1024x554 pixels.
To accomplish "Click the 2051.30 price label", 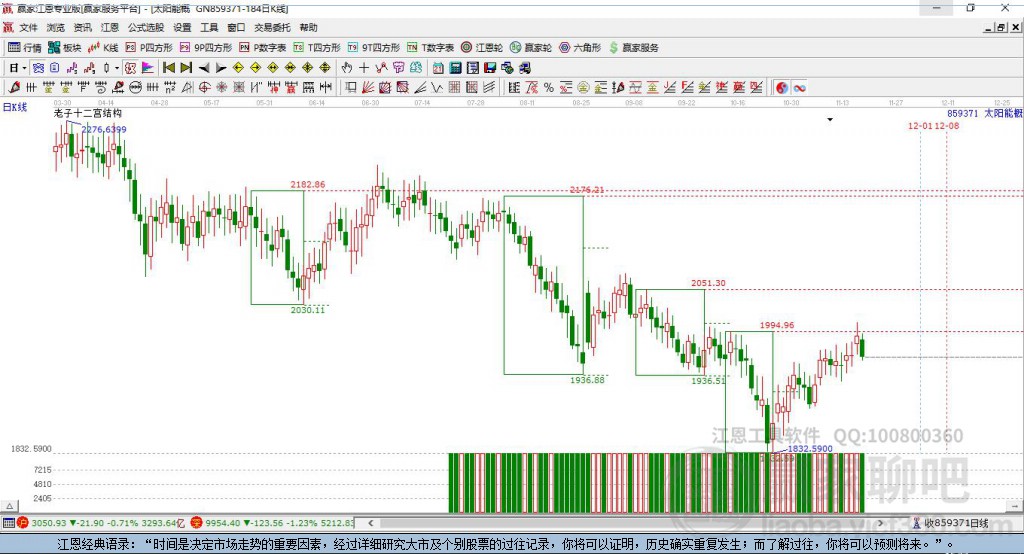I will (709, 283).
